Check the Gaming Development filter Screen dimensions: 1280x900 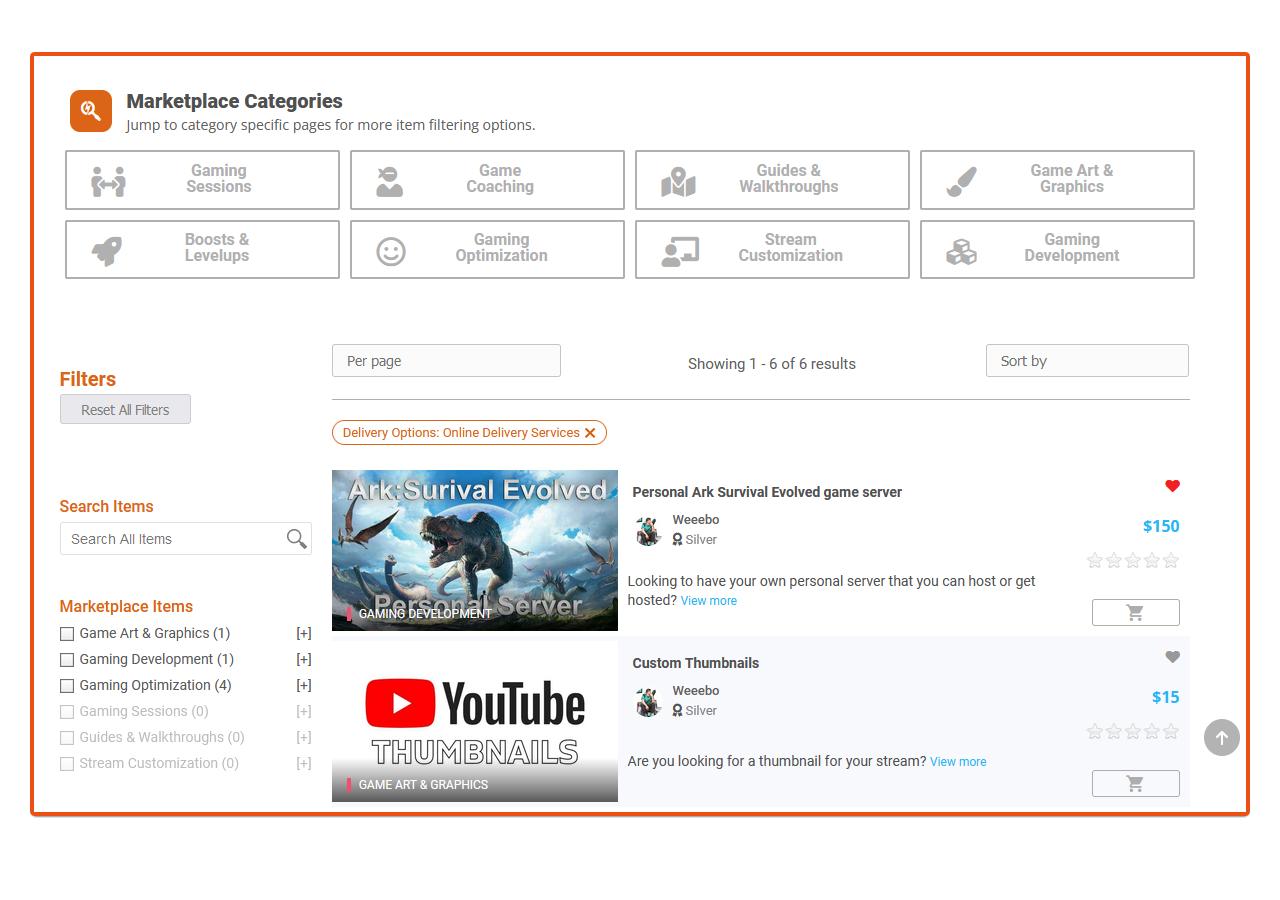(67, 660)
